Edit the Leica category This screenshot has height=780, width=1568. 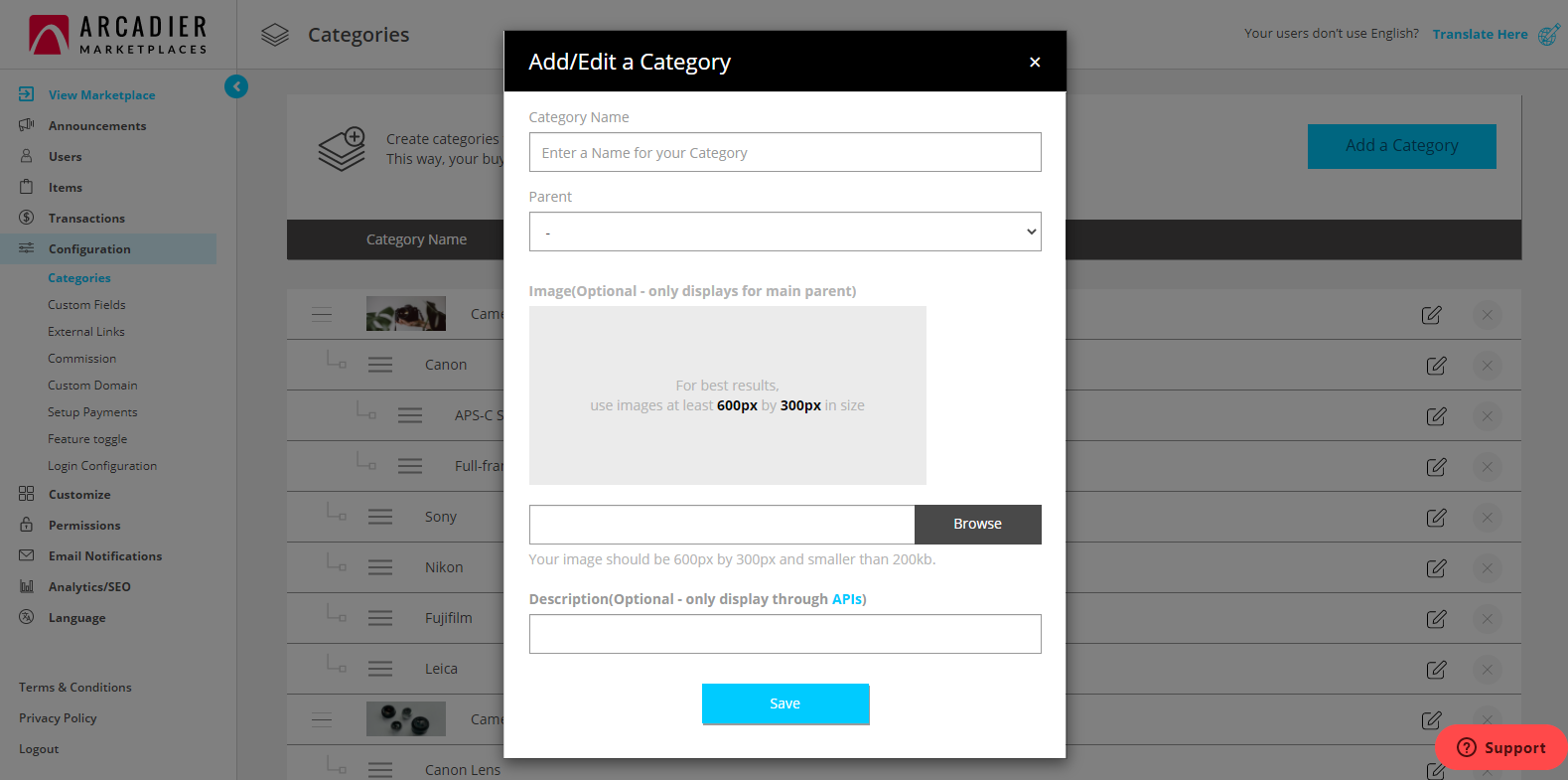1436,670
